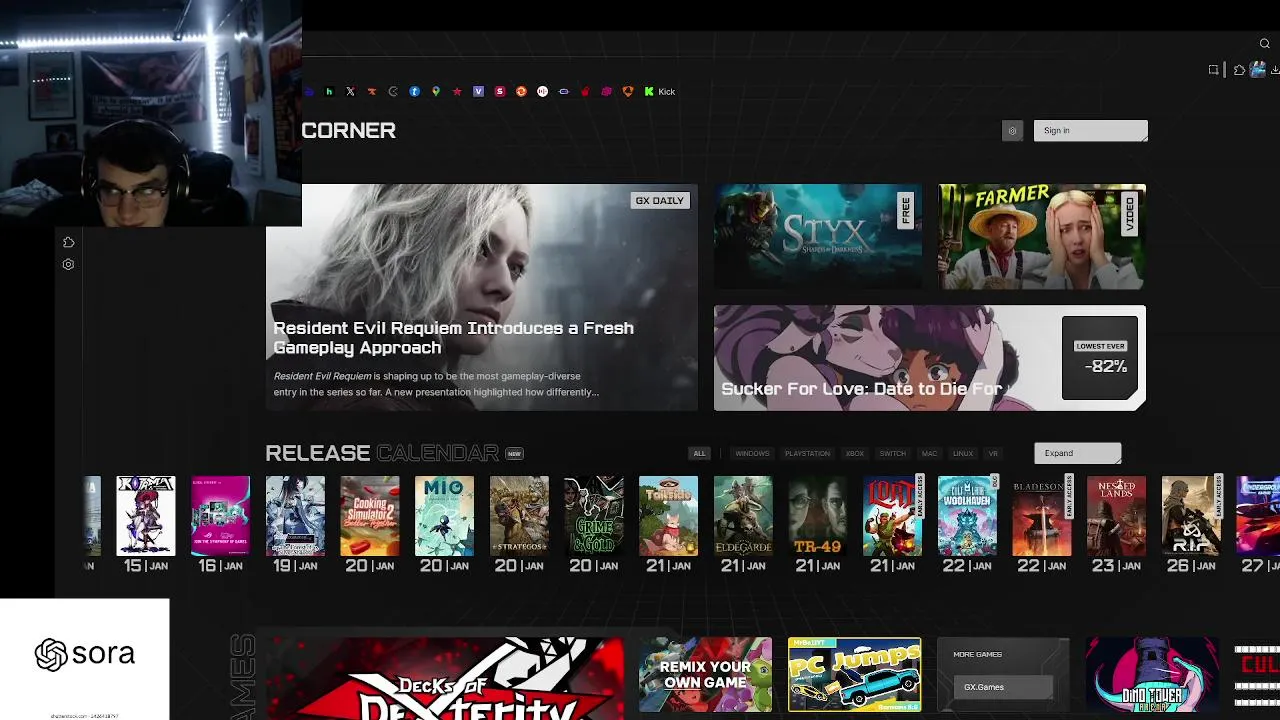
Task: Open the pink game cover dated 16 JAN
Action: click(x=220, y=516)
